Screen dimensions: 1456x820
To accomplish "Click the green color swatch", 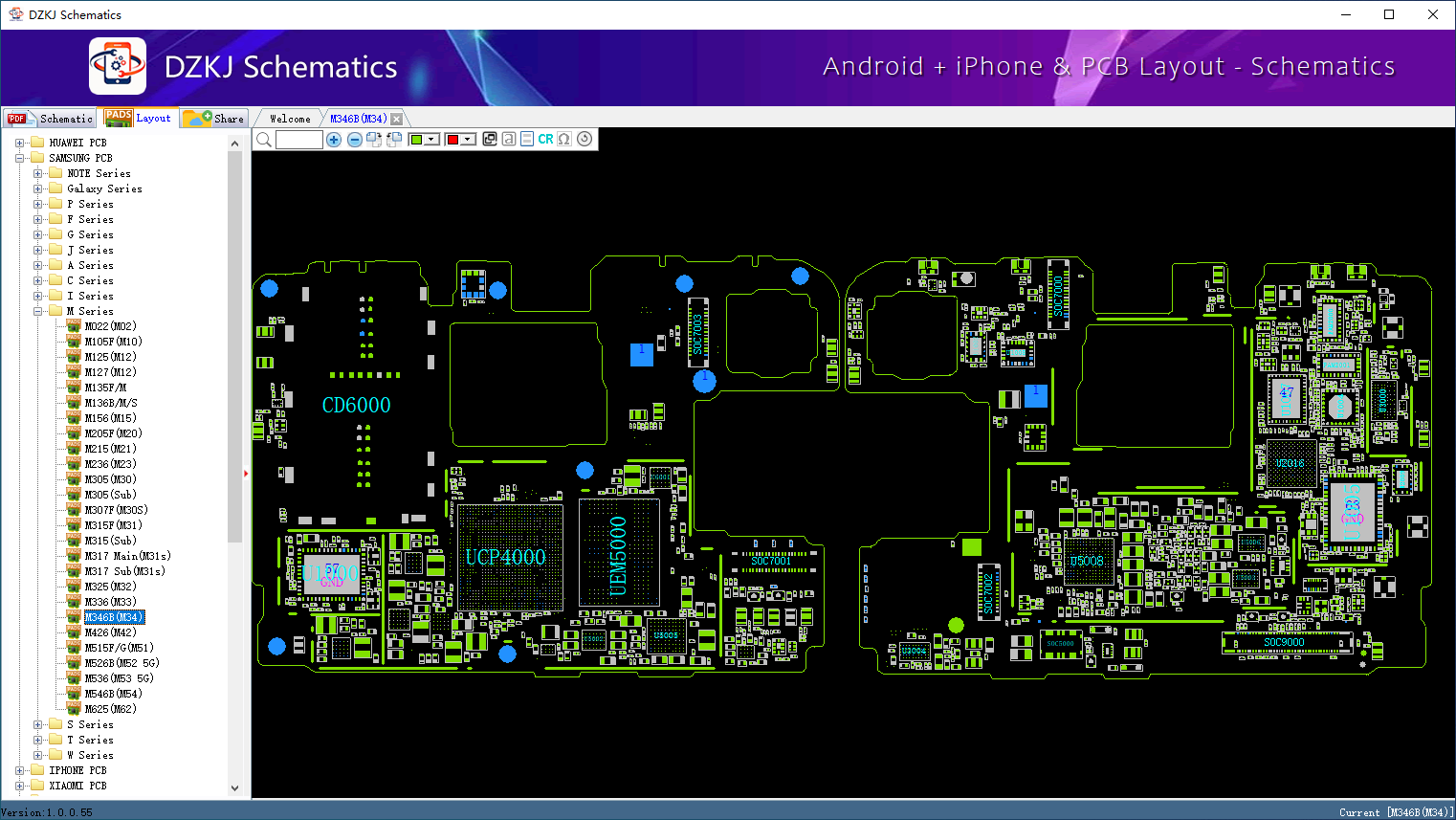I will (x=416, y=140).
